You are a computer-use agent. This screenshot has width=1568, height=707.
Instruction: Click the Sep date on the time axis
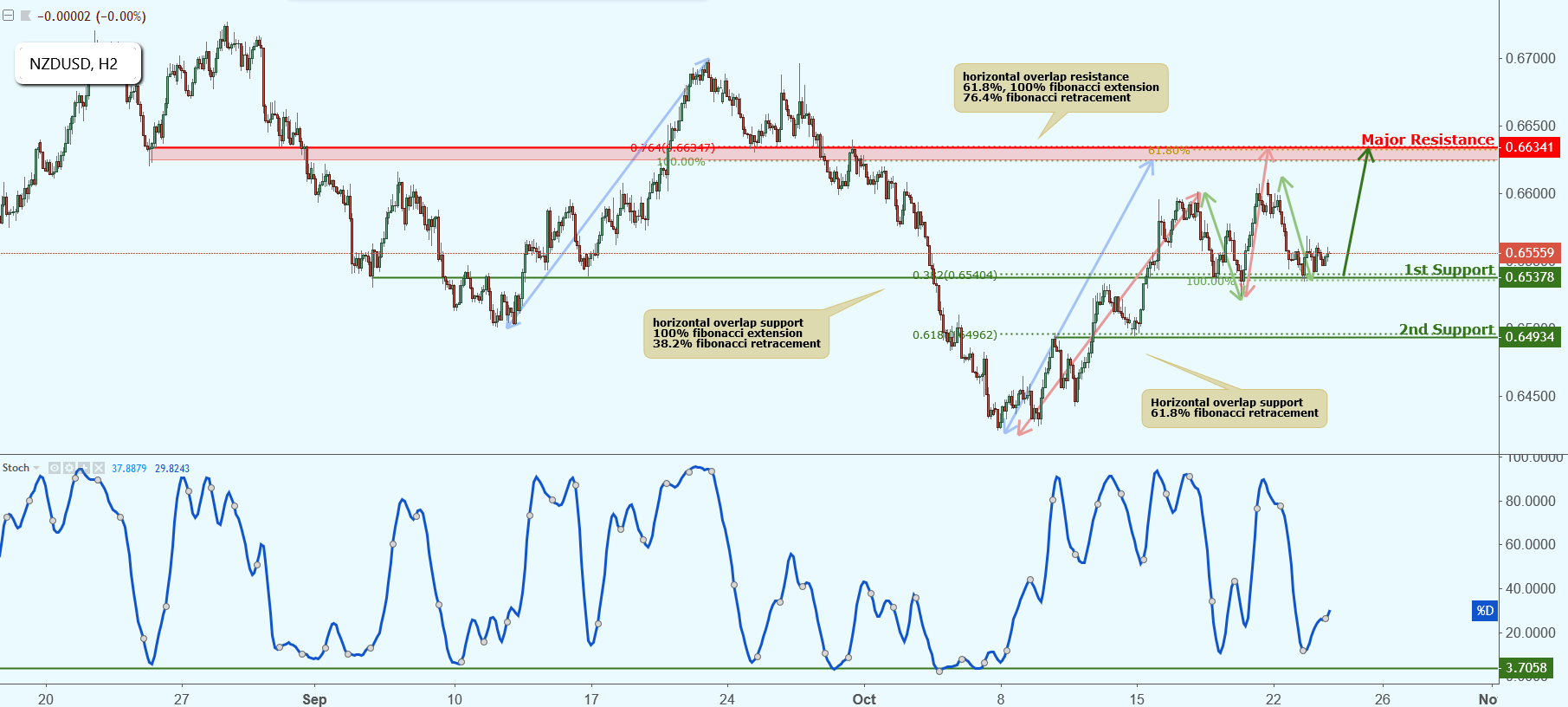pyautogui.click(x=314, y=699)
